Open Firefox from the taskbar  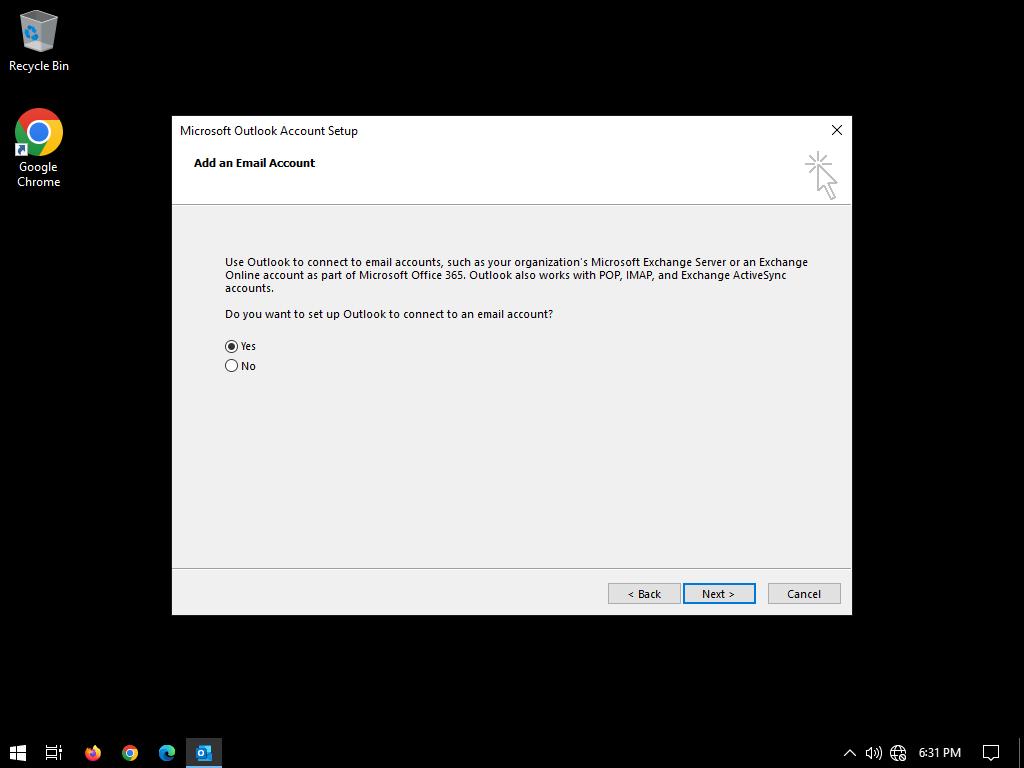pyautogui.click(x=93, y=753)
